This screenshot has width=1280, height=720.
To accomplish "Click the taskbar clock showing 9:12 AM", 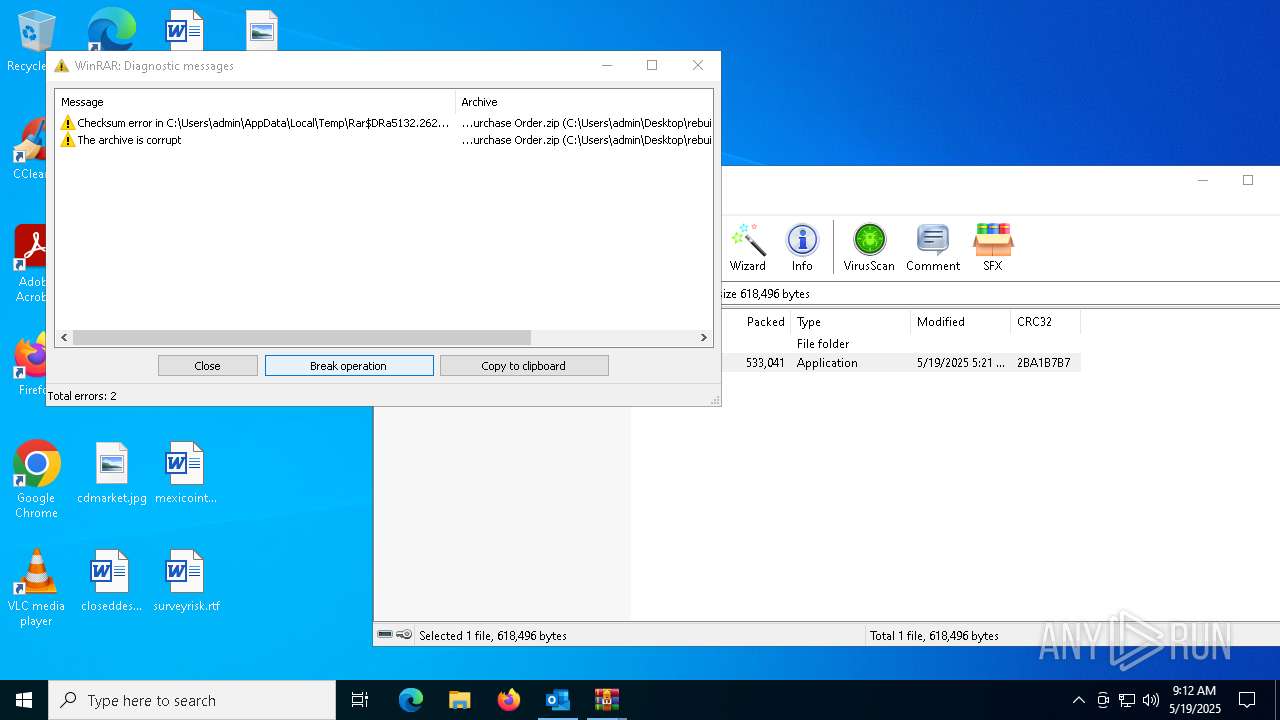I will click(1194, 700).
